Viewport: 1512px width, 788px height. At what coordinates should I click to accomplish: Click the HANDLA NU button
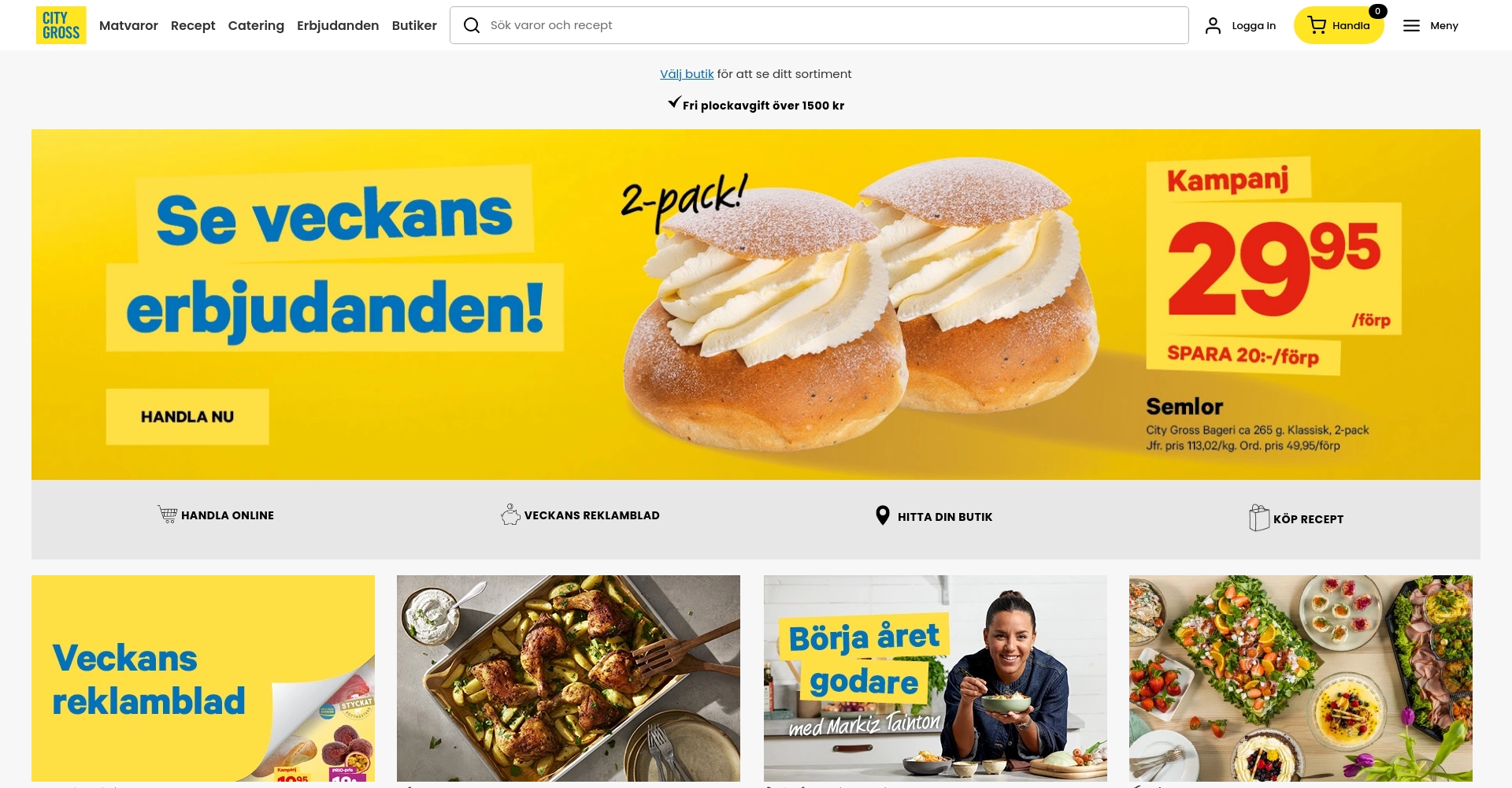(187, 417)
